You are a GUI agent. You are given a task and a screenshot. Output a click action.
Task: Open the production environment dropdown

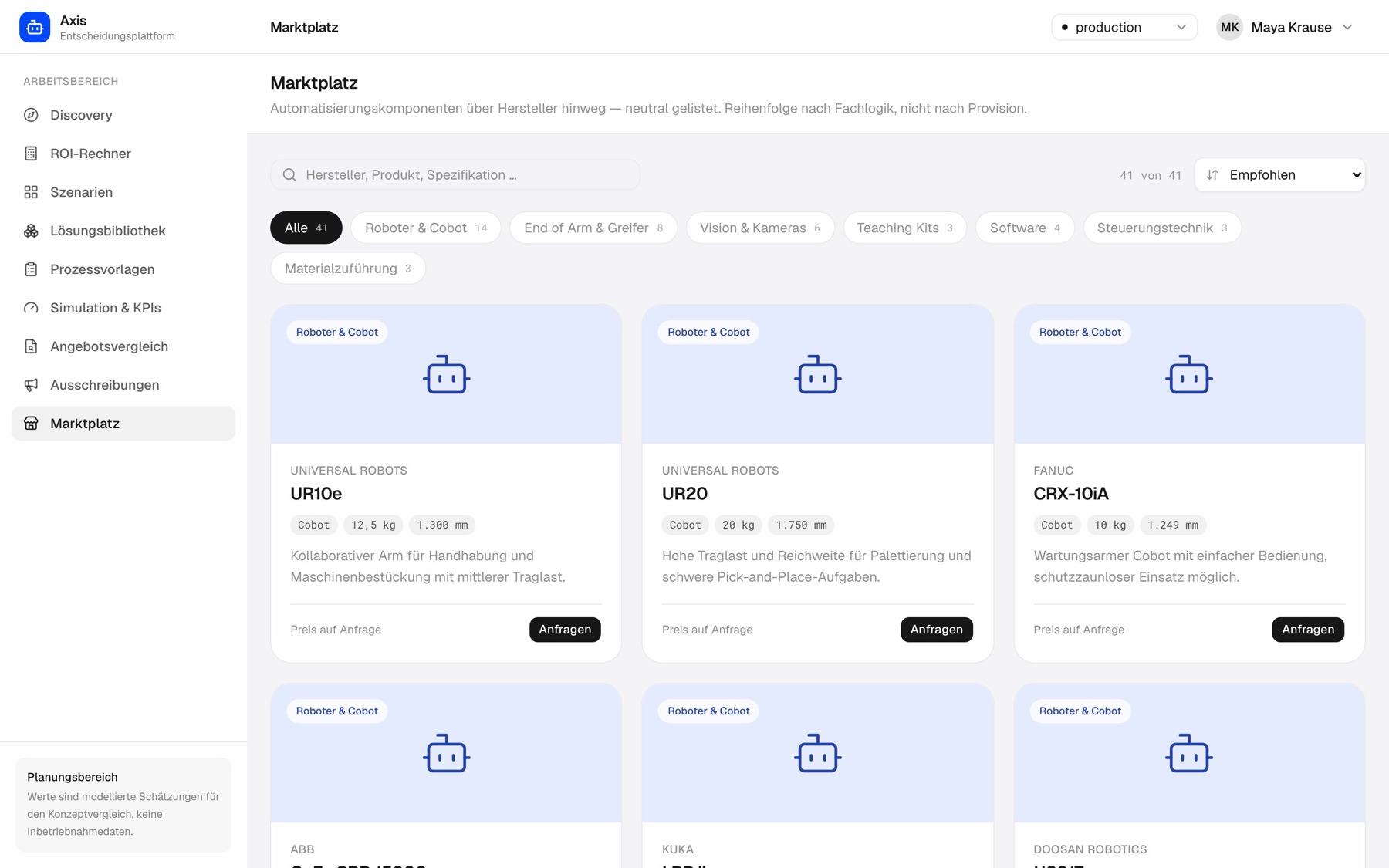click(1124, 27)
